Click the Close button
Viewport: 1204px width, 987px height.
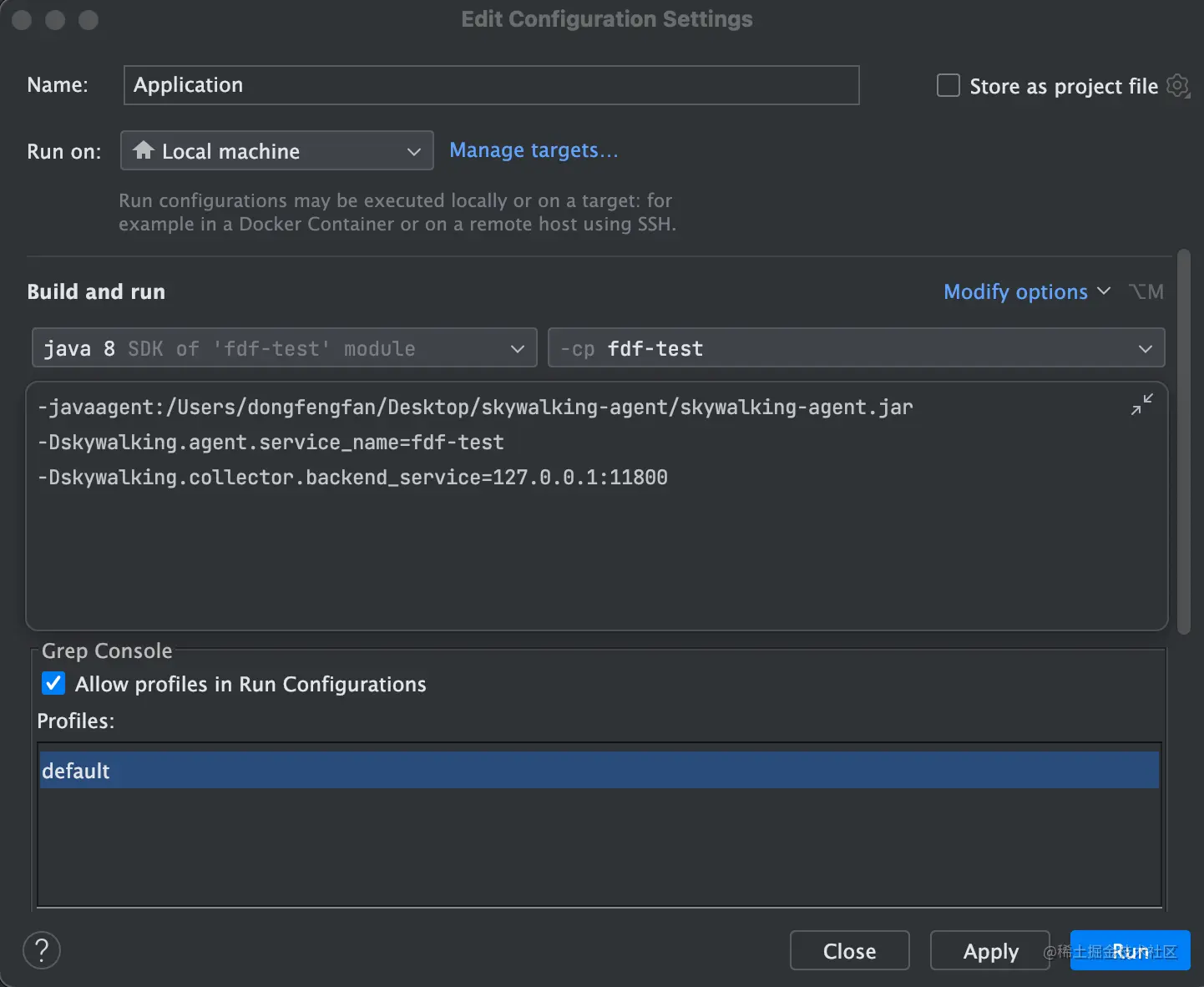pyautogui.click(x=849, y=951)
